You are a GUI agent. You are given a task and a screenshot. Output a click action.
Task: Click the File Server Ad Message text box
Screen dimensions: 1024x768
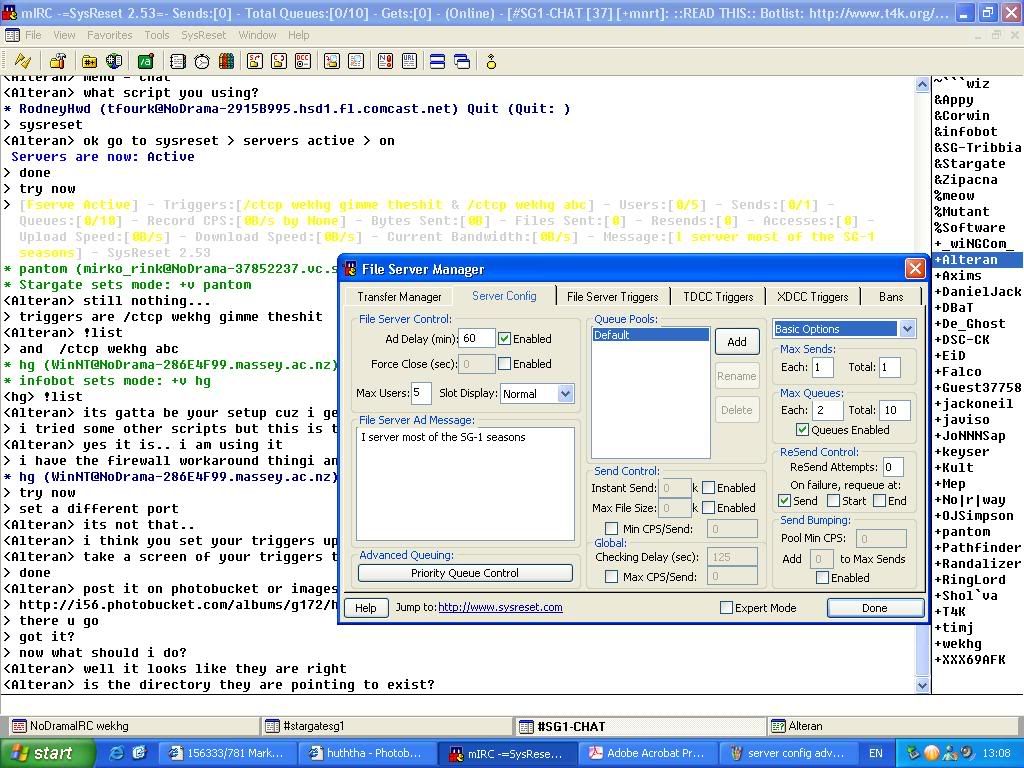tap(465, 484)
